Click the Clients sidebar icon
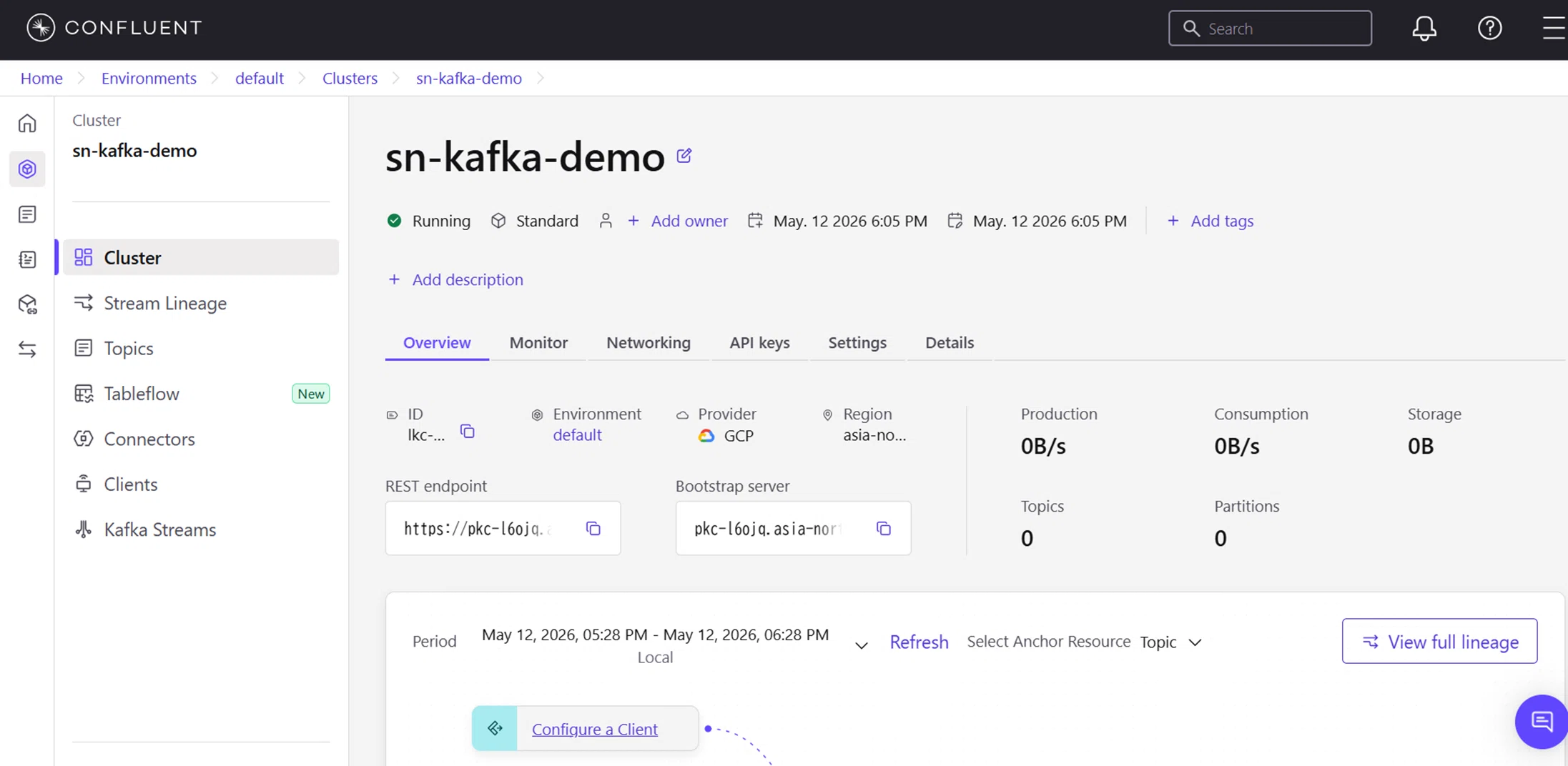The width and height of the screenshot is (1568, 766). pos(84,484)
